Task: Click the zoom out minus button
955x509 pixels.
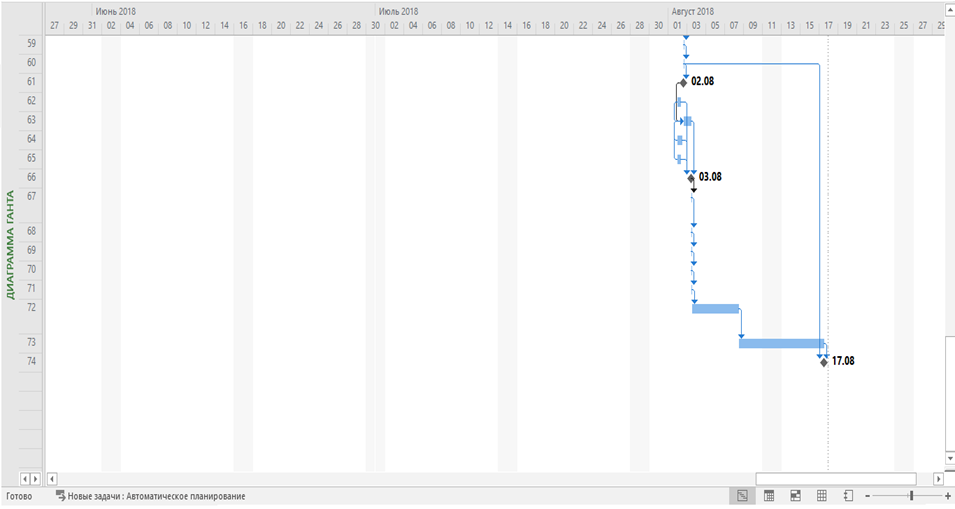Action: pos(868,496)
